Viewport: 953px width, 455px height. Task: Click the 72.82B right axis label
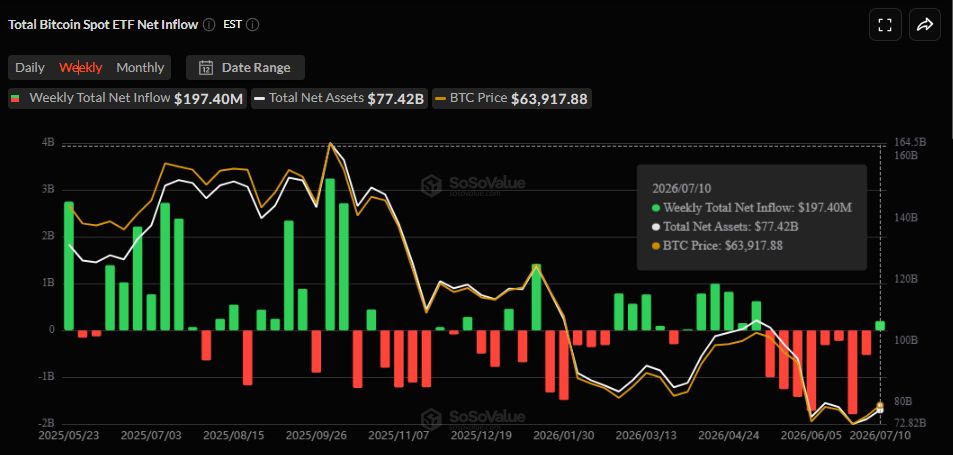(910, 423)
